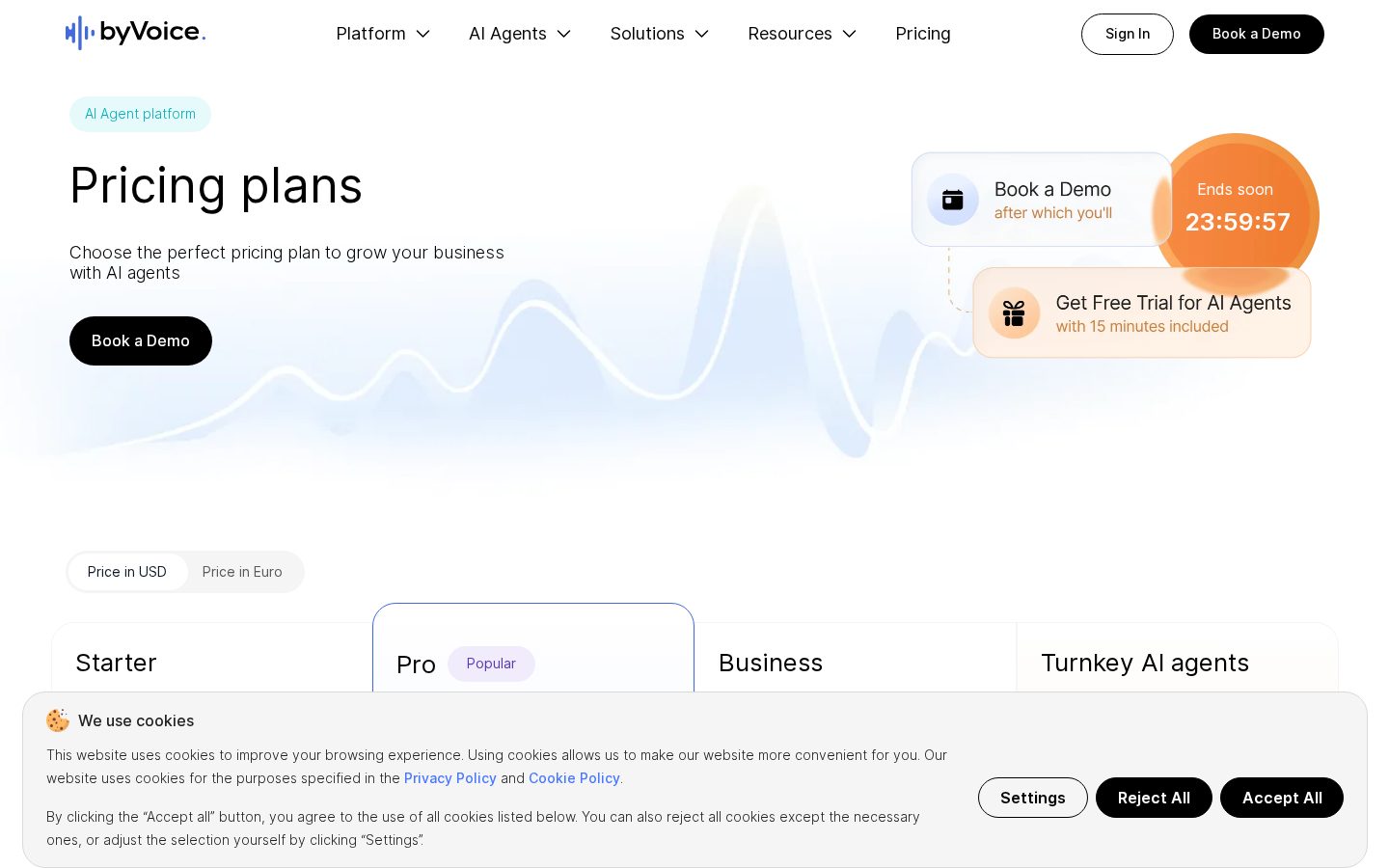The height and width of the screenshot is (868, 1389).
Task: Click the gift icon beside Free Trial
Action: [1014, 313]
